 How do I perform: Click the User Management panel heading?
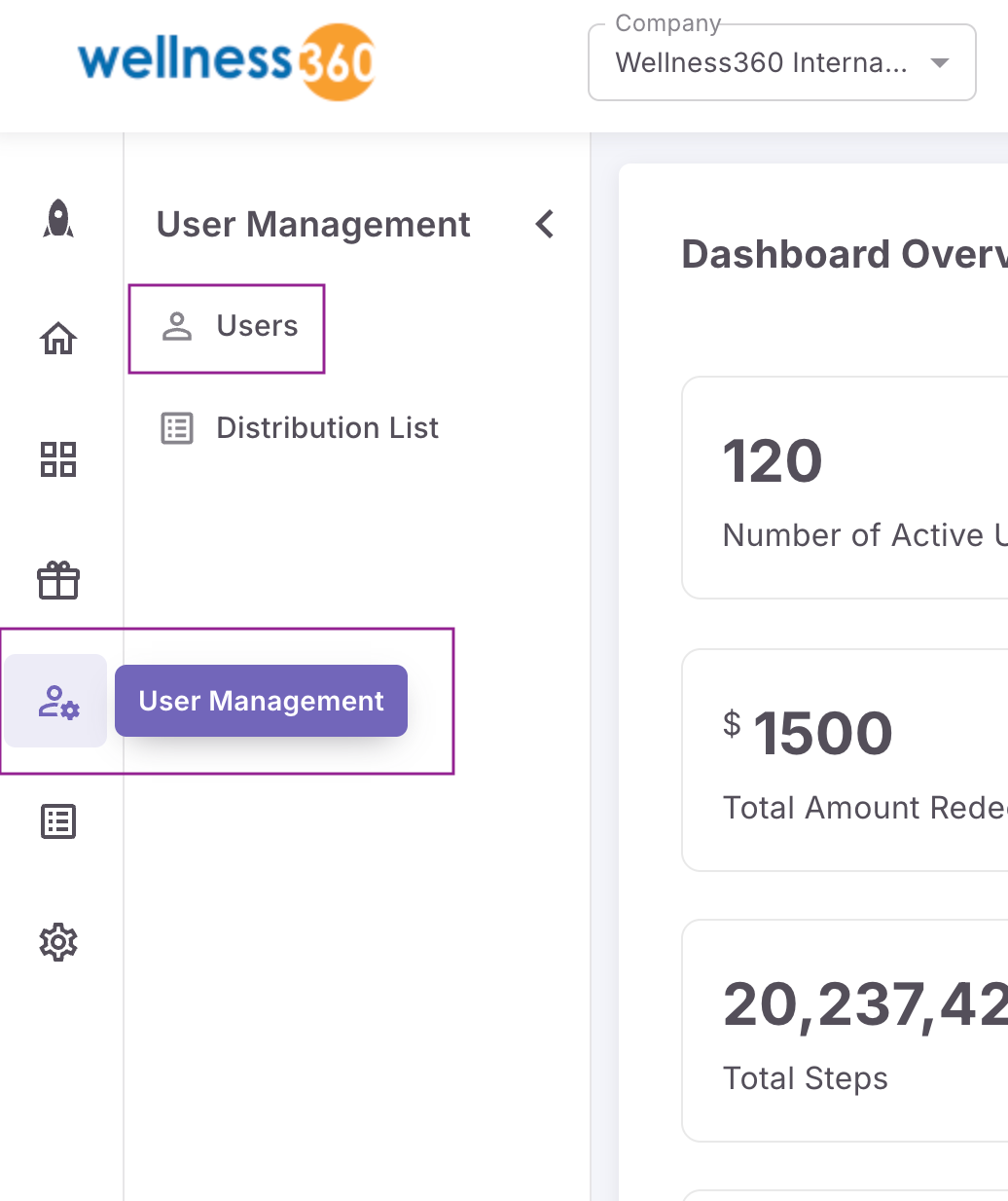click(313, 225)
